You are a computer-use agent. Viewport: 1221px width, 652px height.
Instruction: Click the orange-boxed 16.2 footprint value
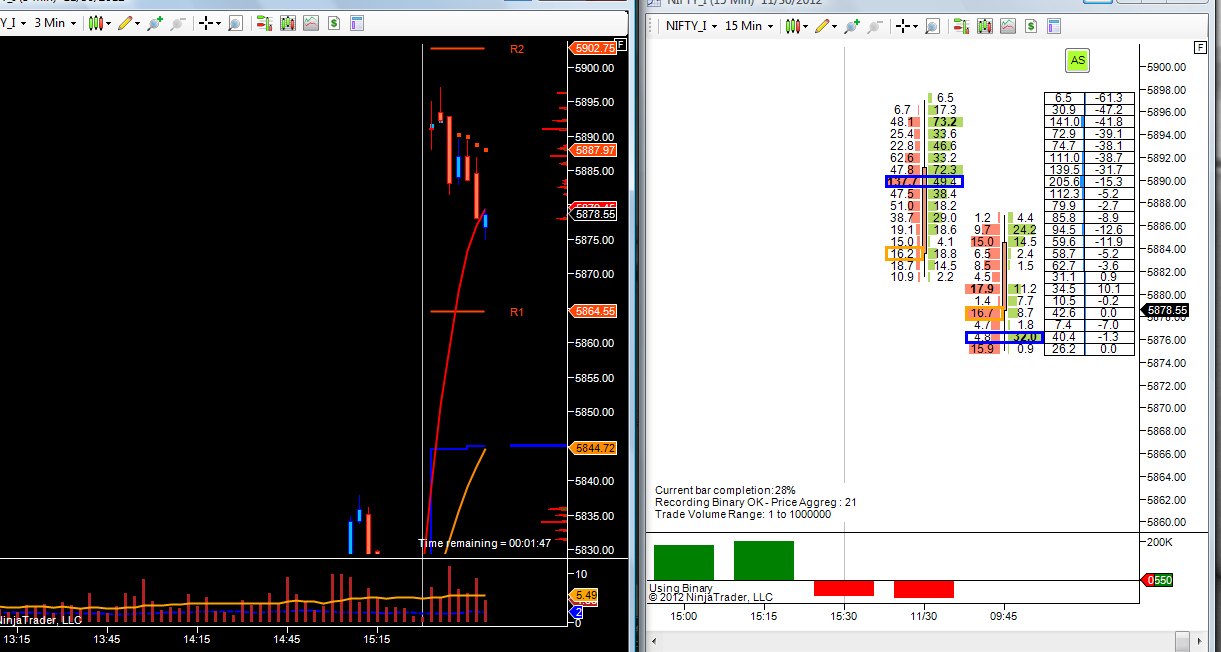tap(901, 254)
